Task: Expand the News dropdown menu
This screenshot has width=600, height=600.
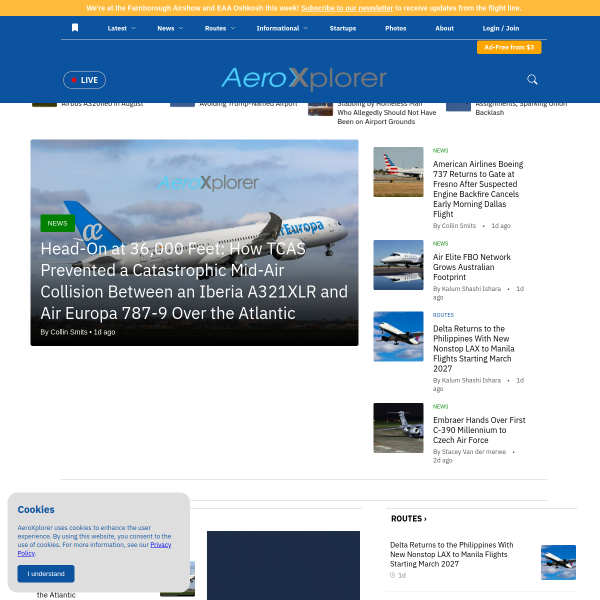Action: click(x=170, y=28)
